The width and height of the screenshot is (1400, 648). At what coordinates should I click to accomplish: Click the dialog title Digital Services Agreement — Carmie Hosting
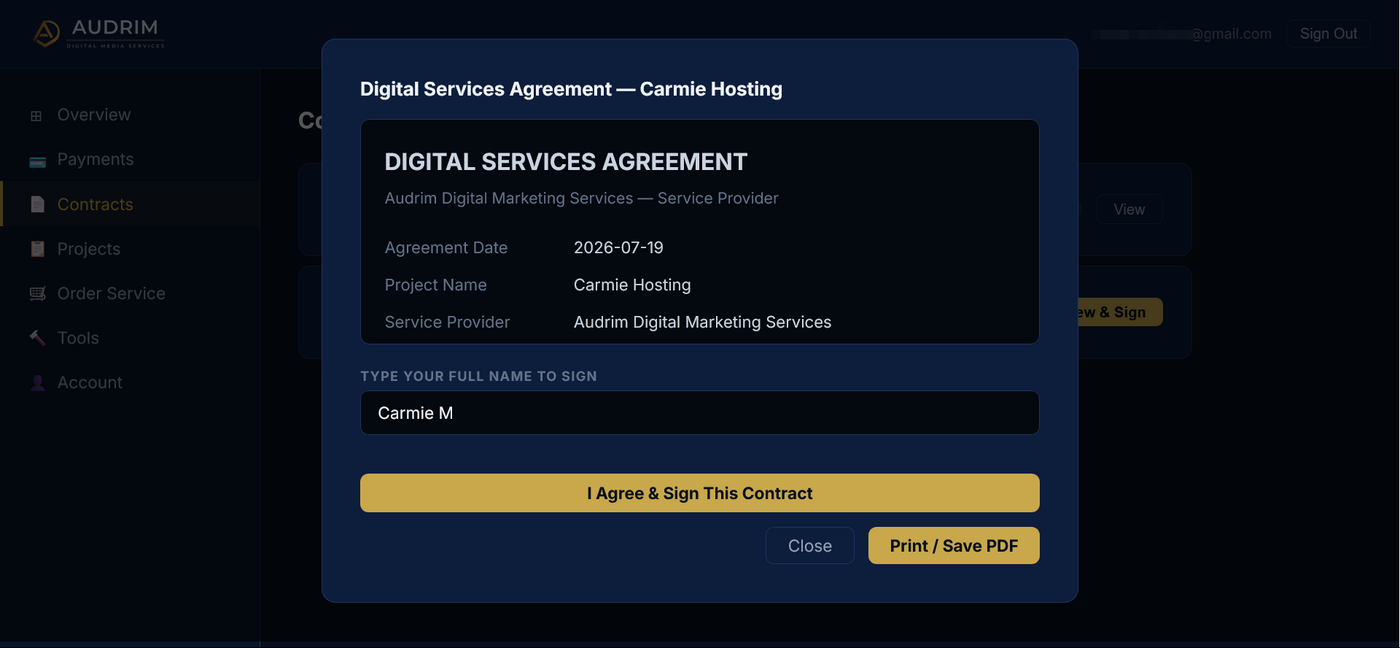571,89
